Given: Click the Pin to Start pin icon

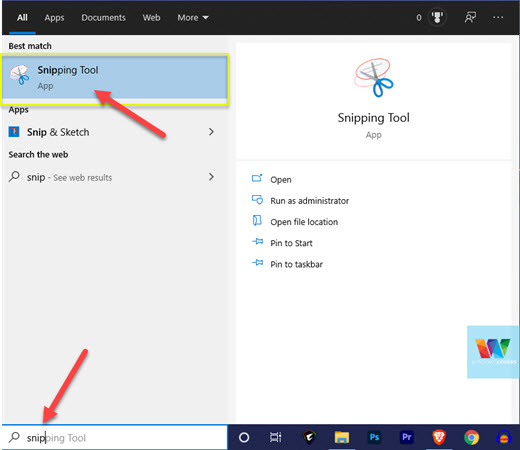Looking at the screenshot, I should tap(257, 241).
